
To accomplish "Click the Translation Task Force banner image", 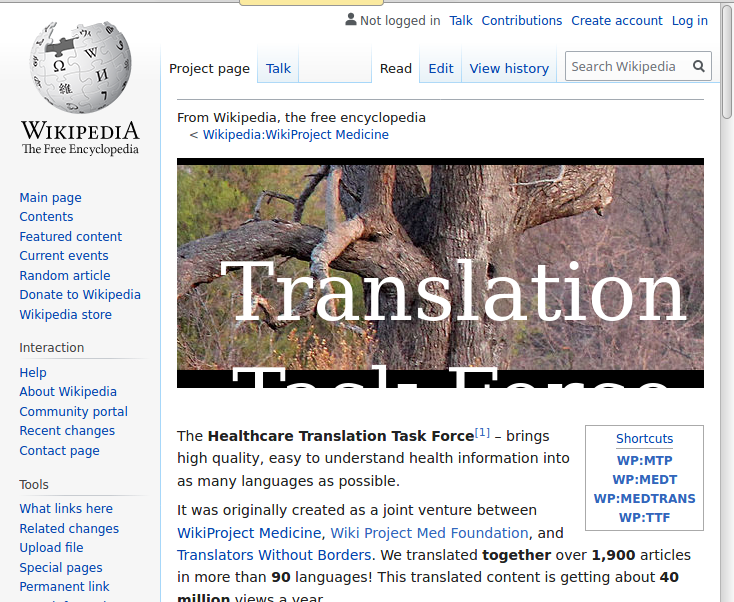I will pos(440,273).
